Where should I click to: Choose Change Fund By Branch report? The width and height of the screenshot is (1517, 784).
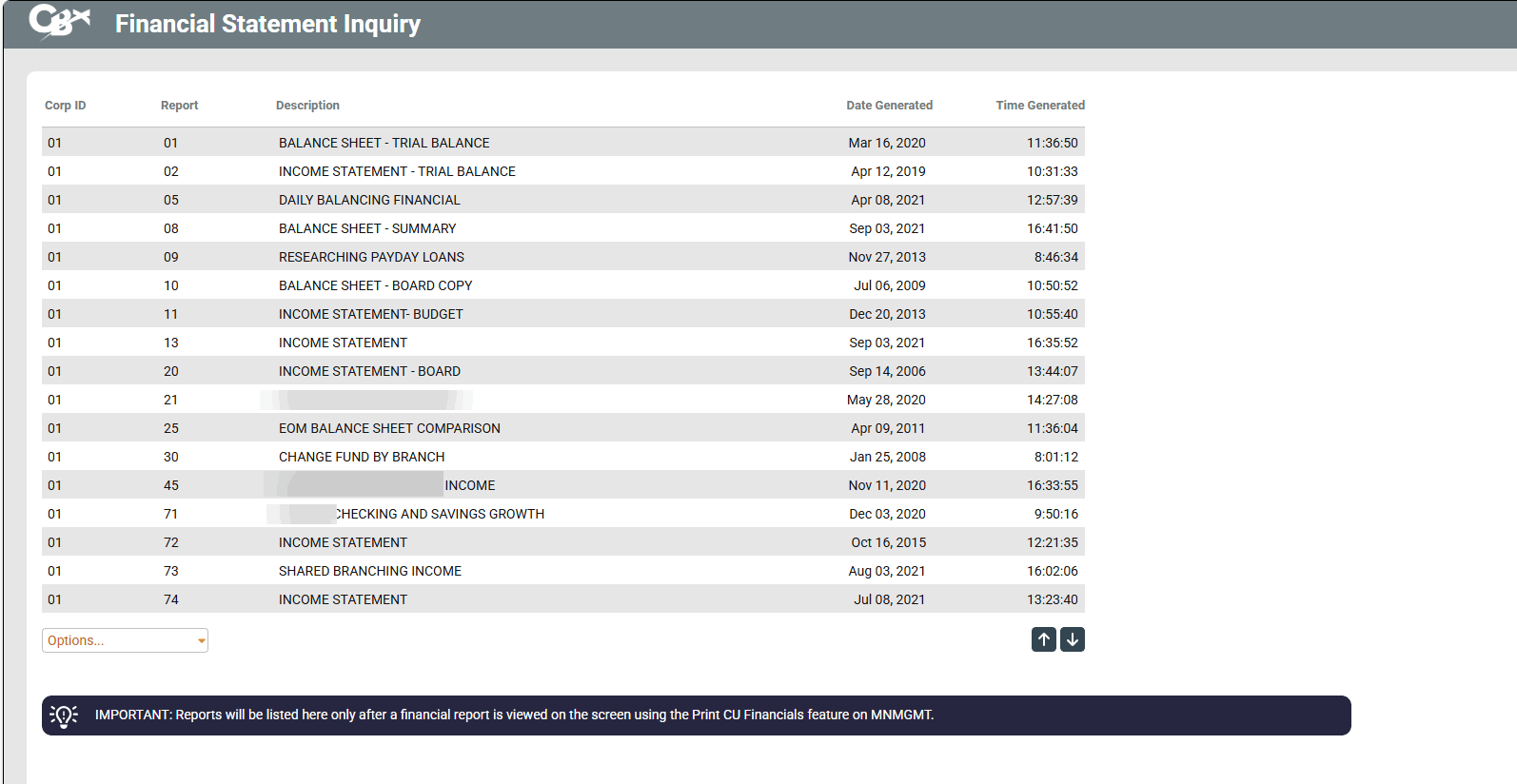362,457
